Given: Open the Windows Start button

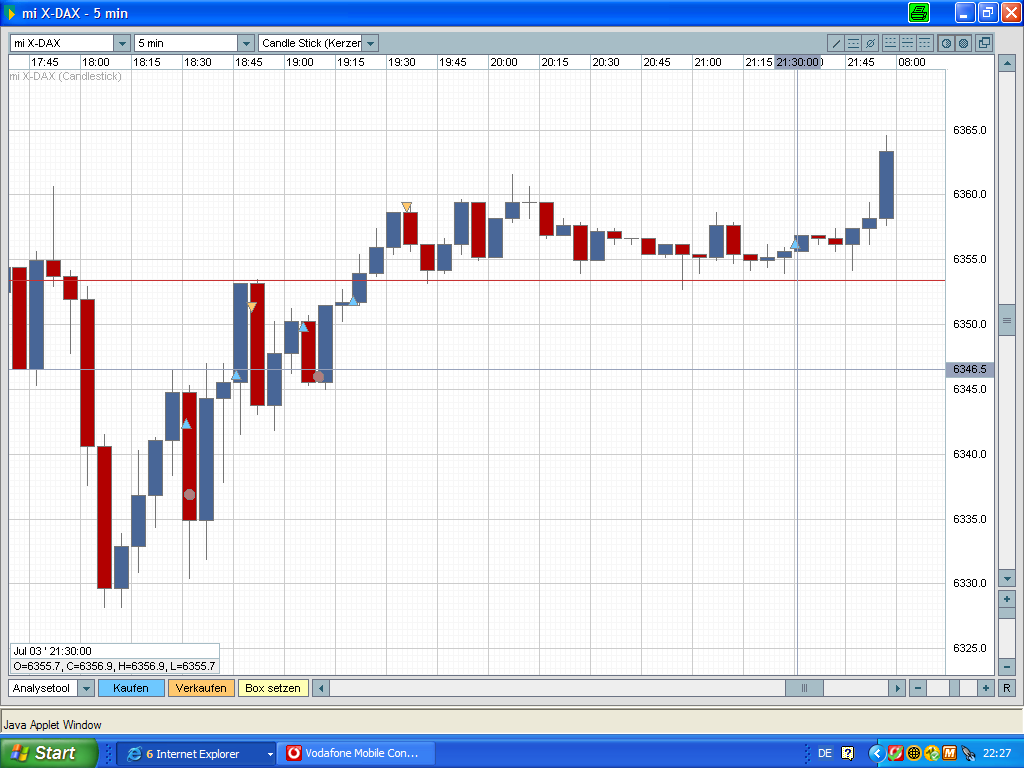Looking at the screenshot, I should (x=48, y=753).
